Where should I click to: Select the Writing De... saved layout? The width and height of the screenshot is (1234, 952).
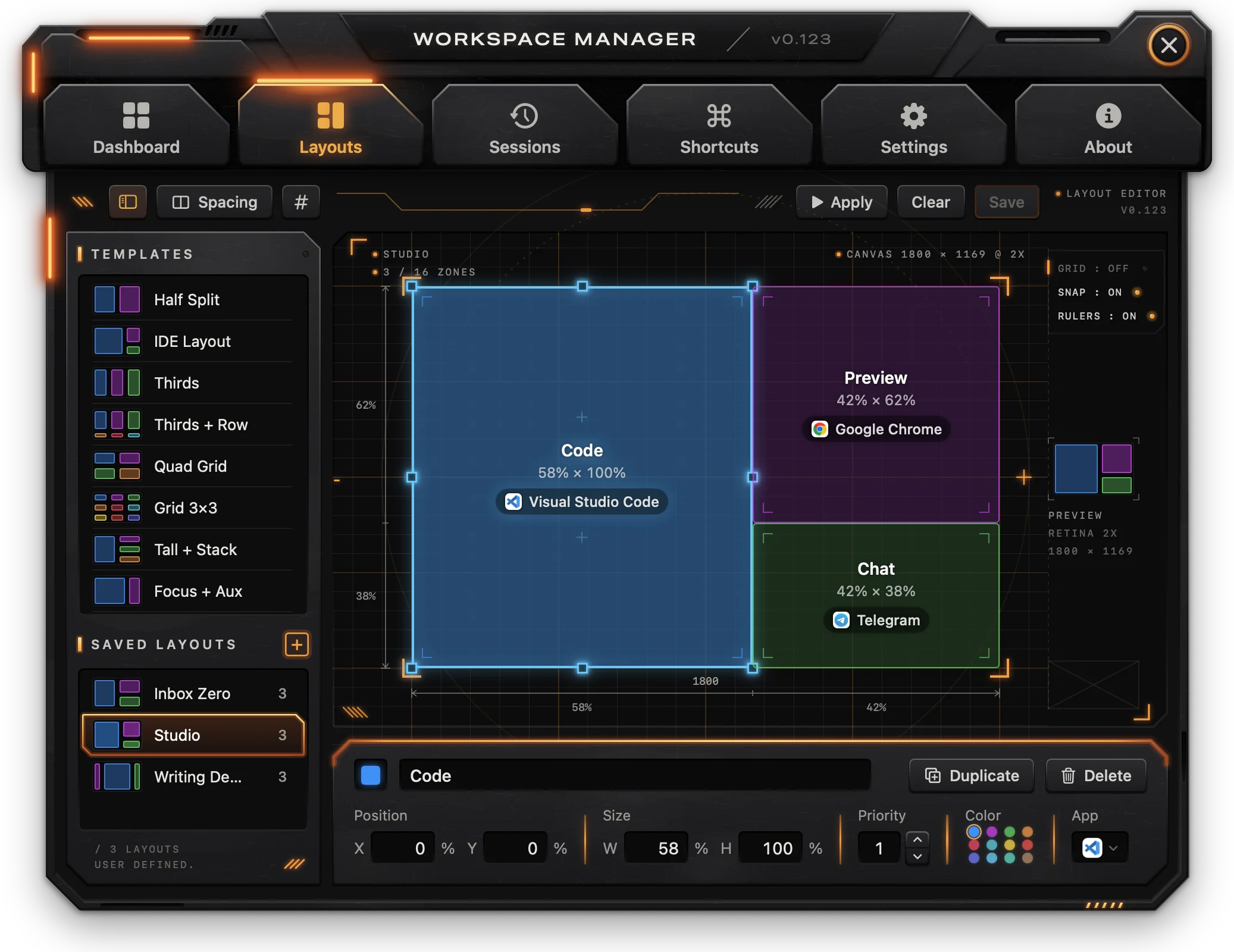[x=193, y=776]
